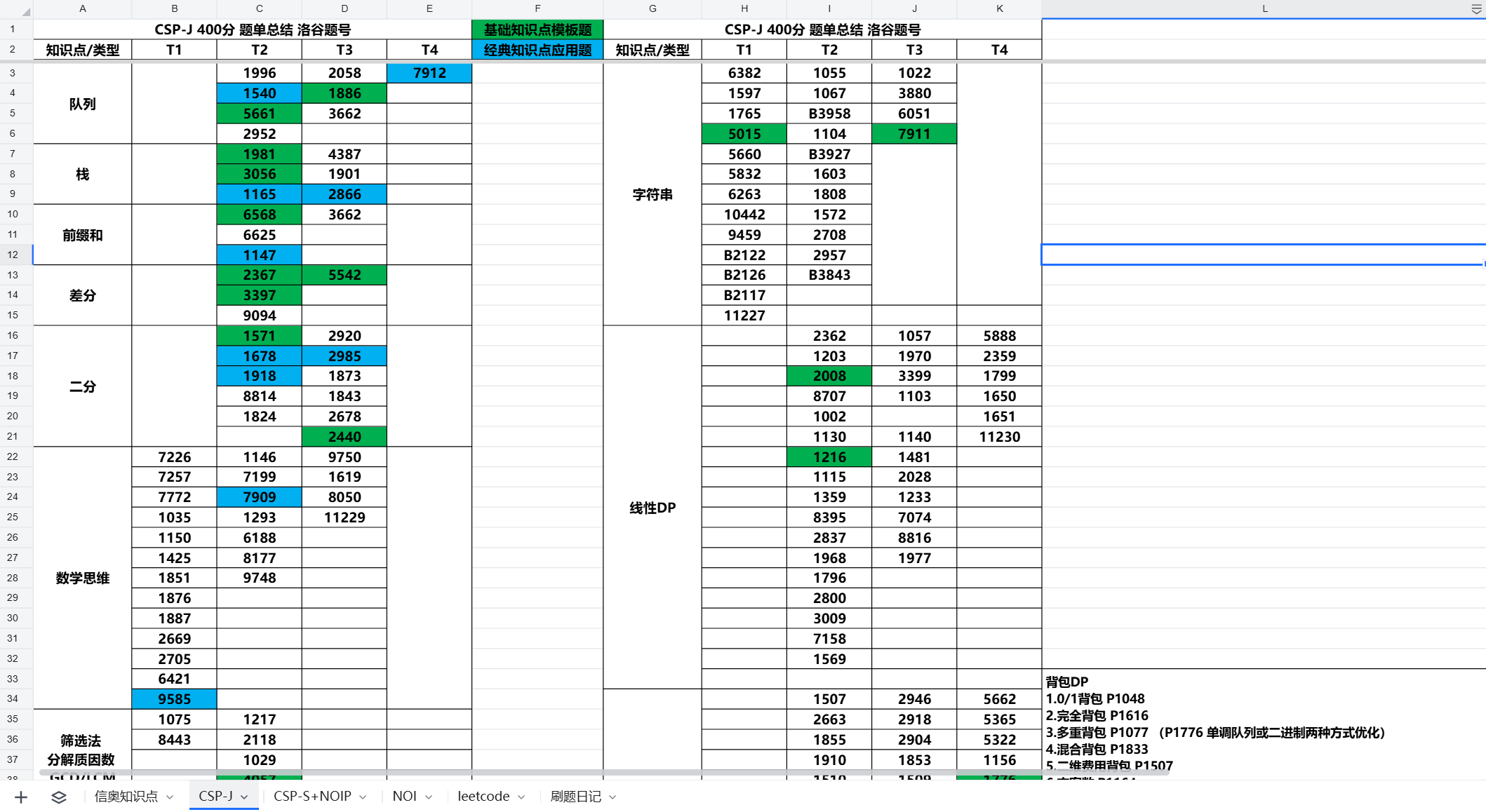Click blue legend cell 经典知识点应用题
The width and height of the screenshot is (1486, 812).
click(537, 50)
